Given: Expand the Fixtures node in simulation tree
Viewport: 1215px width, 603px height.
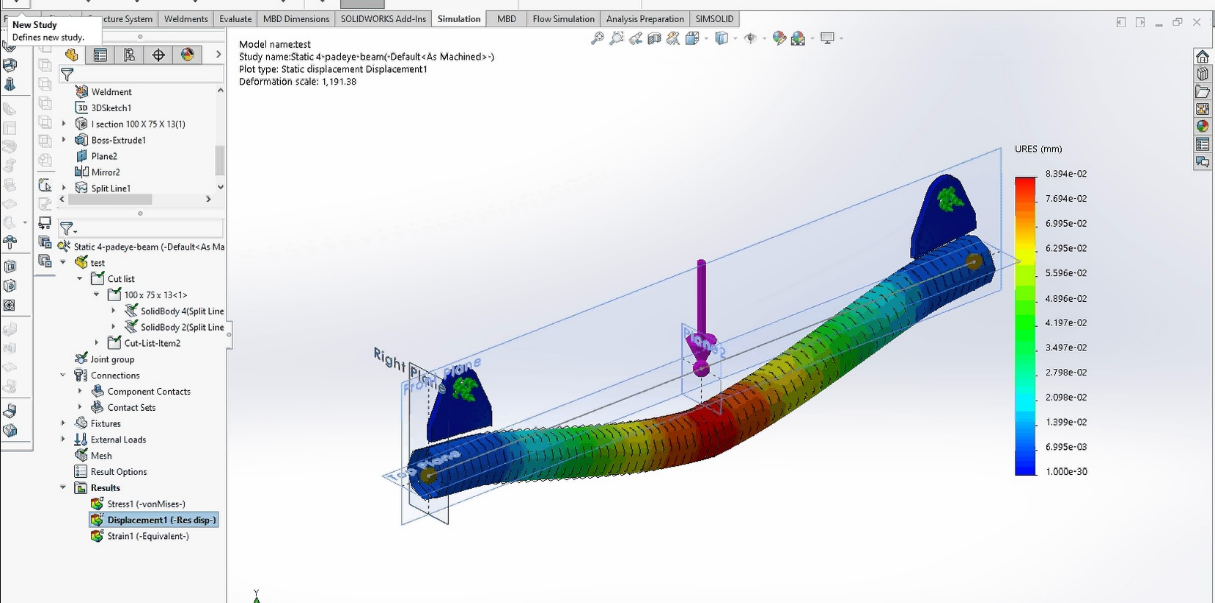Looking at the screenshot, I should 62,423.
